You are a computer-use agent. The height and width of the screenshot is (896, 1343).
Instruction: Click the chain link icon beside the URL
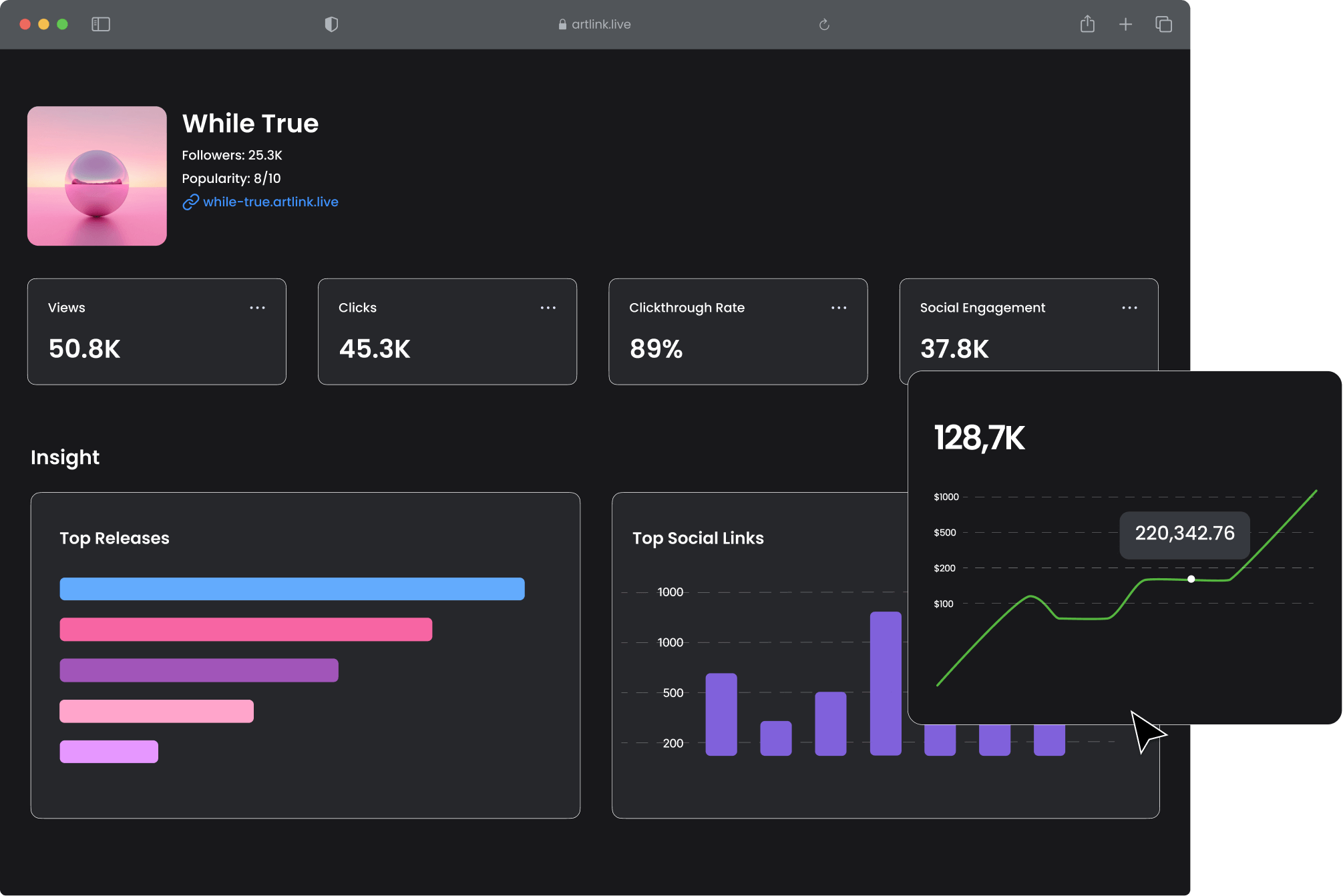pyautogui.click(x=190, y=202)
